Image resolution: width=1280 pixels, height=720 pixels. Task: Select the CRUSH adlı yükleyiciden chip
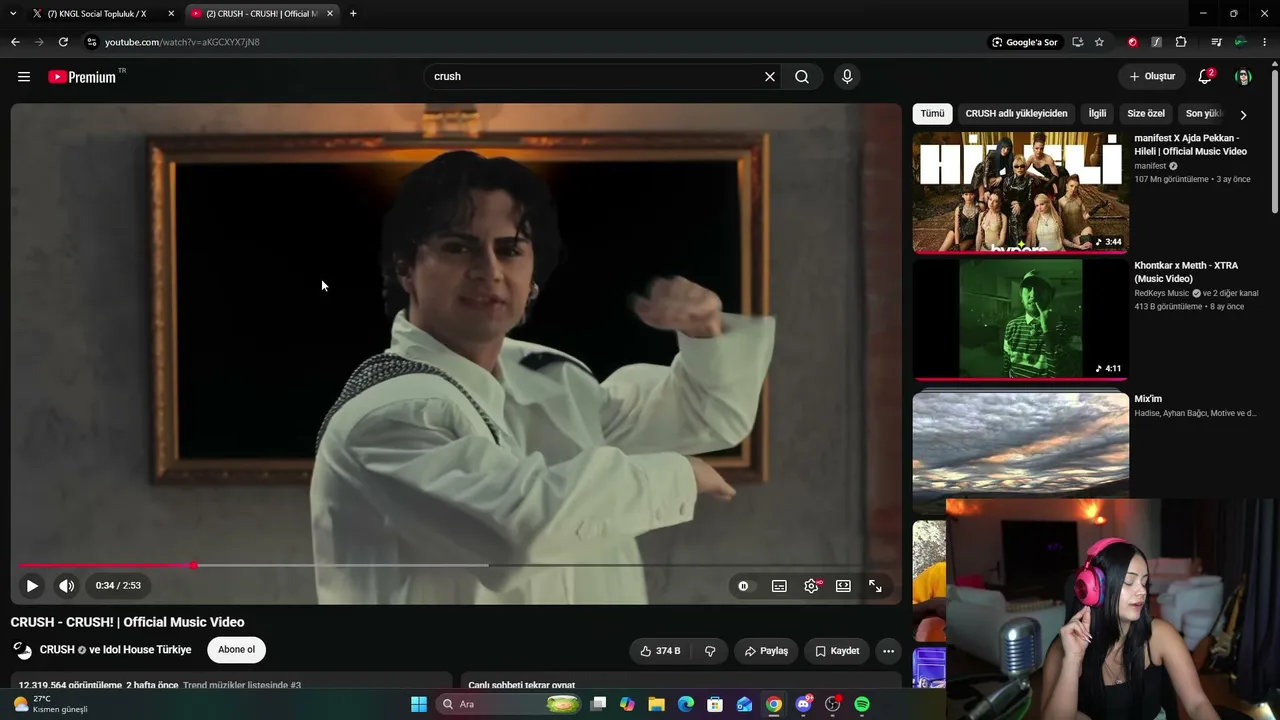pos(1016,114)
